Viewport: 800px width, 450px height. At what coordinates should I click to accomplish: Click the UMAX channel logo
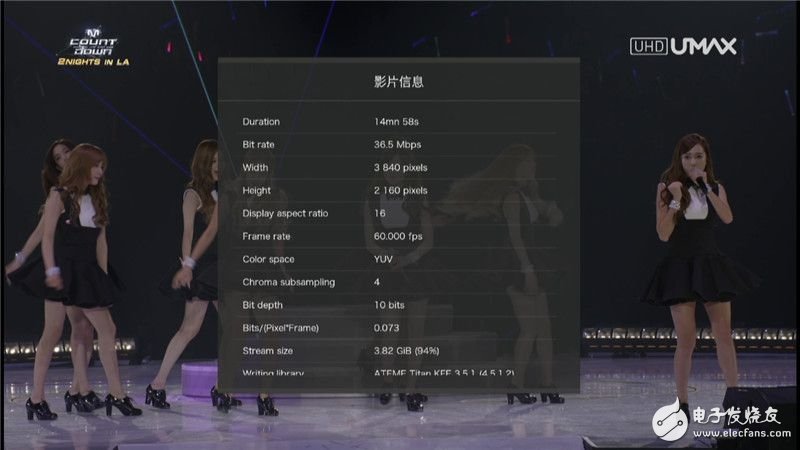pyautogui.click(x=702, y=46)
